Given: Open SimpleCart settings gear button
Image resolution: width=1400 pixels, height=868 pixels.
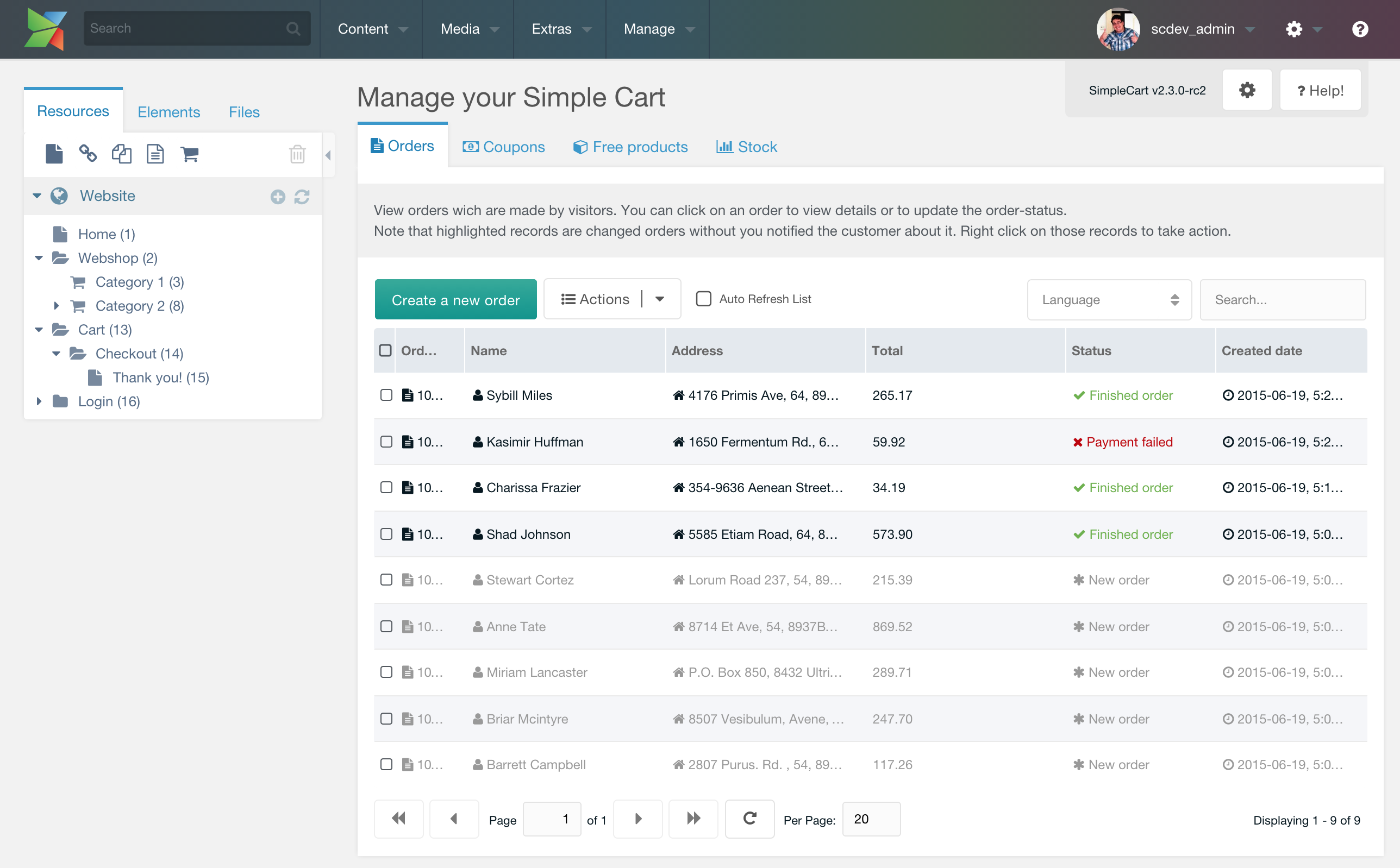Looking at the screenshot, I should tap(1247, 90).
